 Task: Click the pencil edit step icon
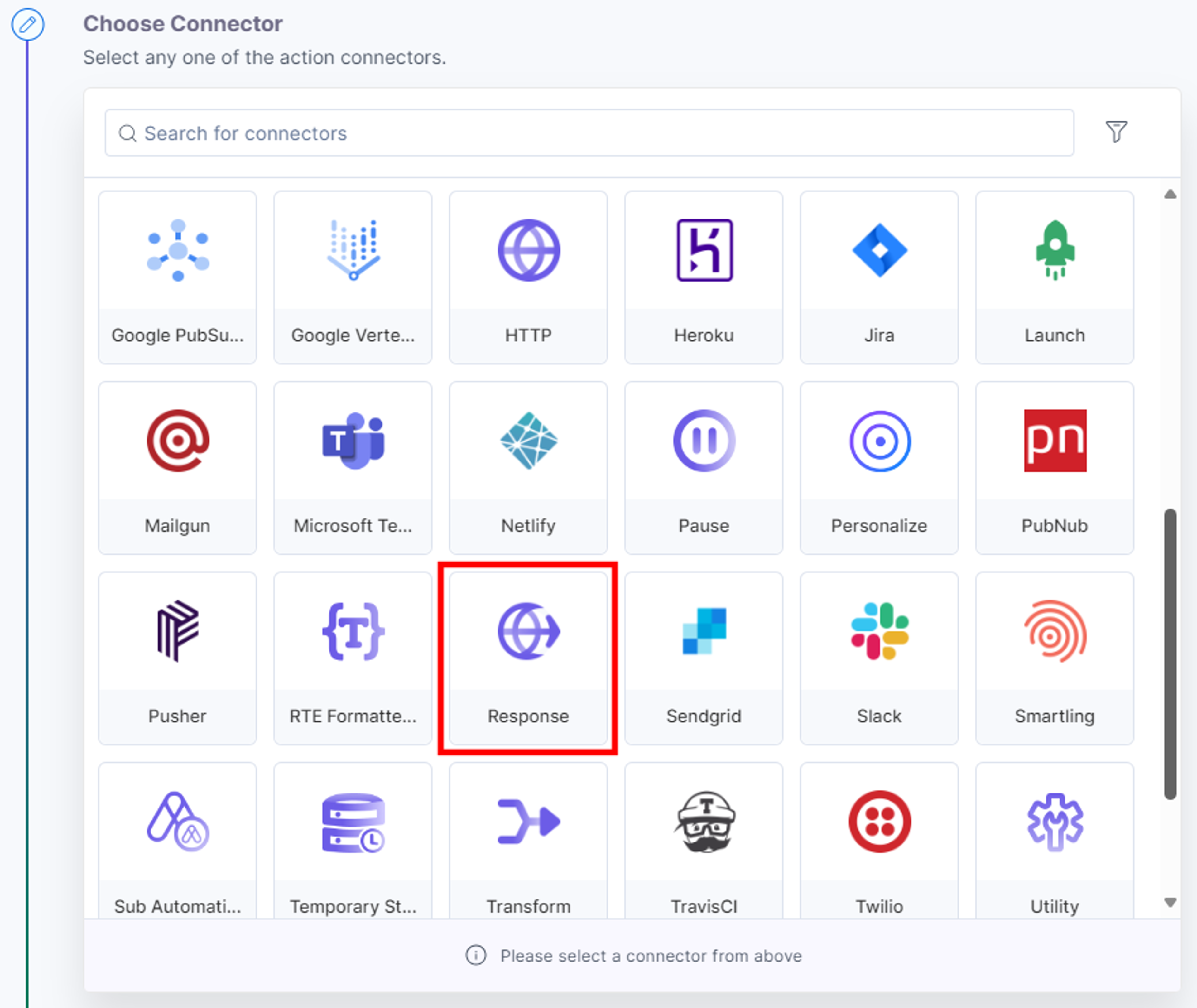pos(27,25)
